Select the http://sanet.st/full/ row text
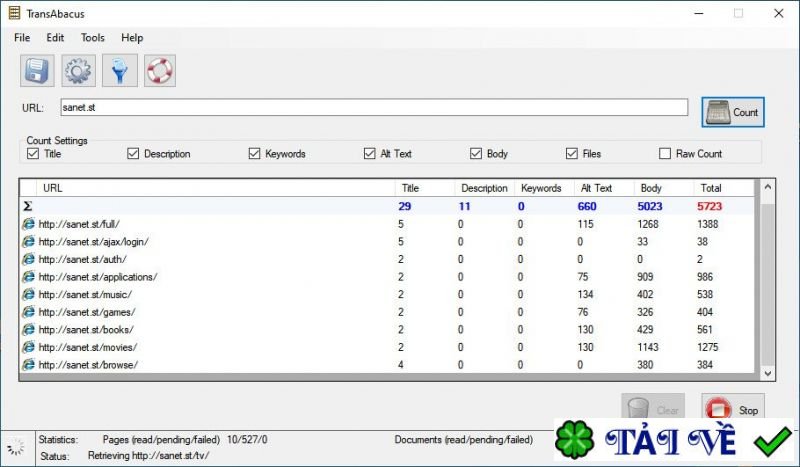Screen dimensions: 800x467 click(79, 224)
